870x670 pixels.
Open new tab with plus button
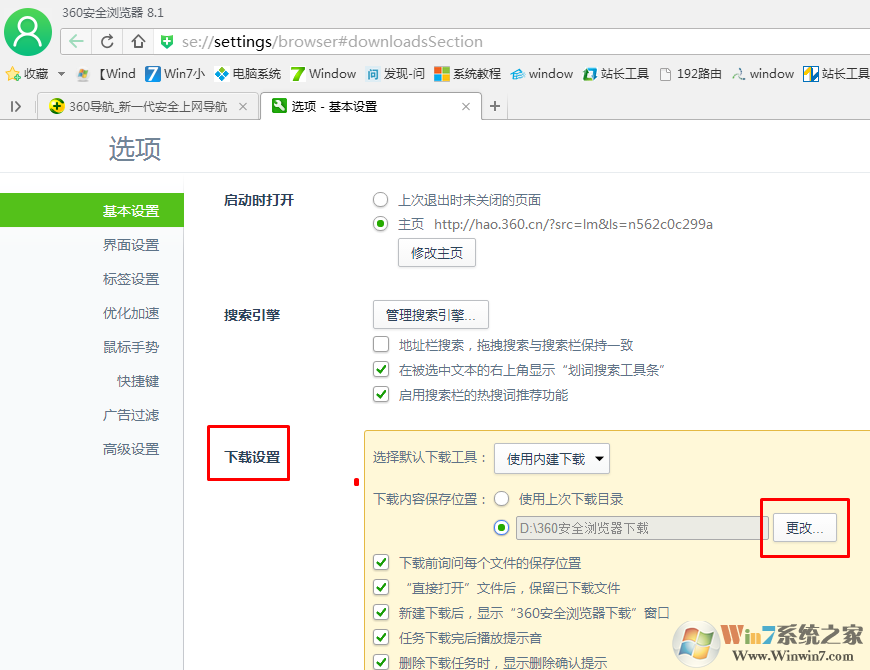pos(494,107)
